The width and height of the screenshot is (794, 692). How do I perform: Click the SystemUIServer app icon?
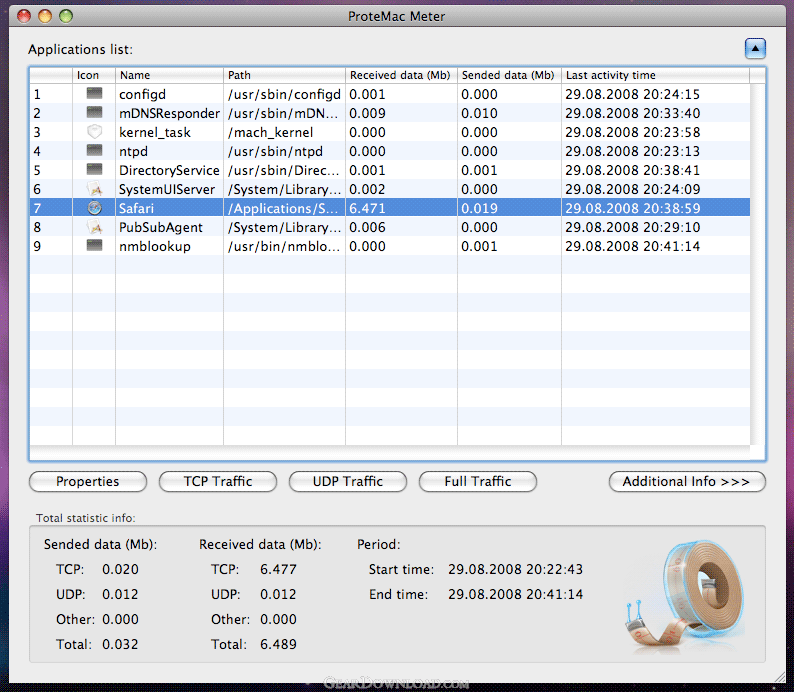pos(94,189)
